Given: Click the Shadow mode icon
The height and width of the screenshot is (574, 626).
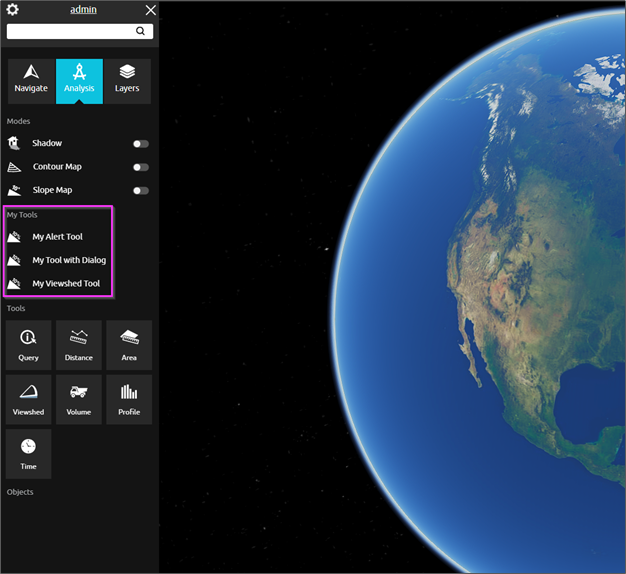Looking at the screenshot, I should [x=14, y=143].
